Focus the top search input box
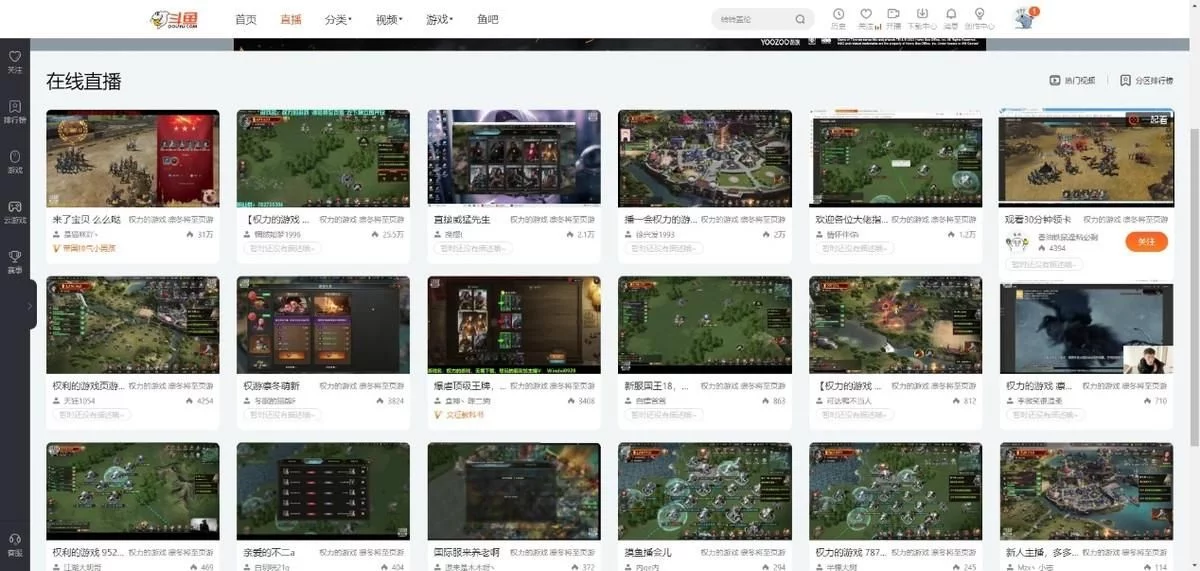The image size is (1200, 571). tap(754, 19)
